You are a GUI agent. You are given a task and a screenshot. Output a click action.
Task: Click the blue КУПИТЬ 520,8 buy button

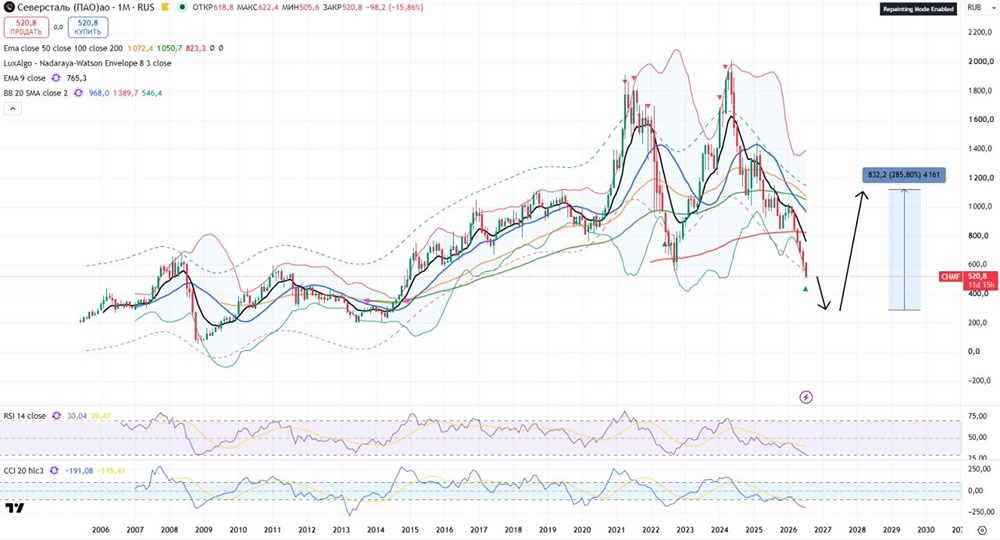[x=88, y=27]
